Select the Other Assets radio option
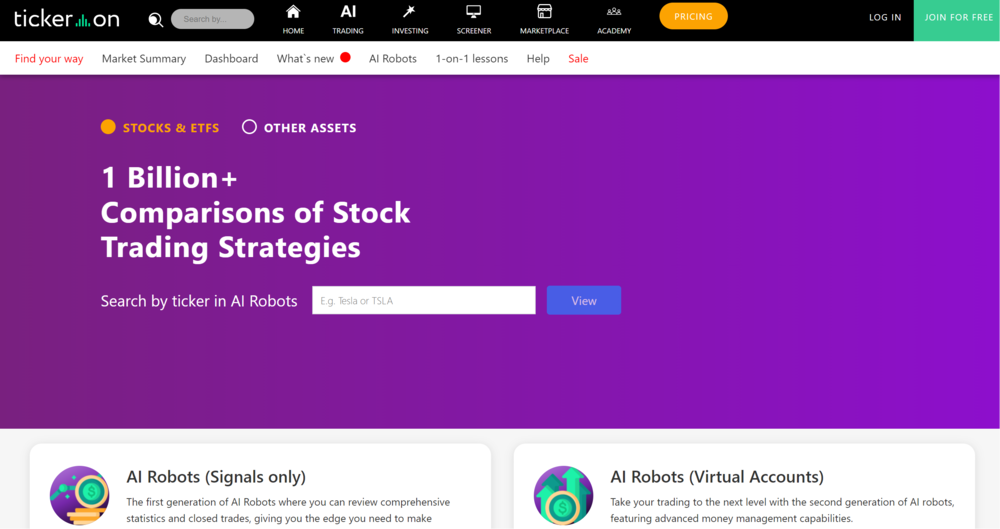This screenshot has width=1000, height=529. 249,127
